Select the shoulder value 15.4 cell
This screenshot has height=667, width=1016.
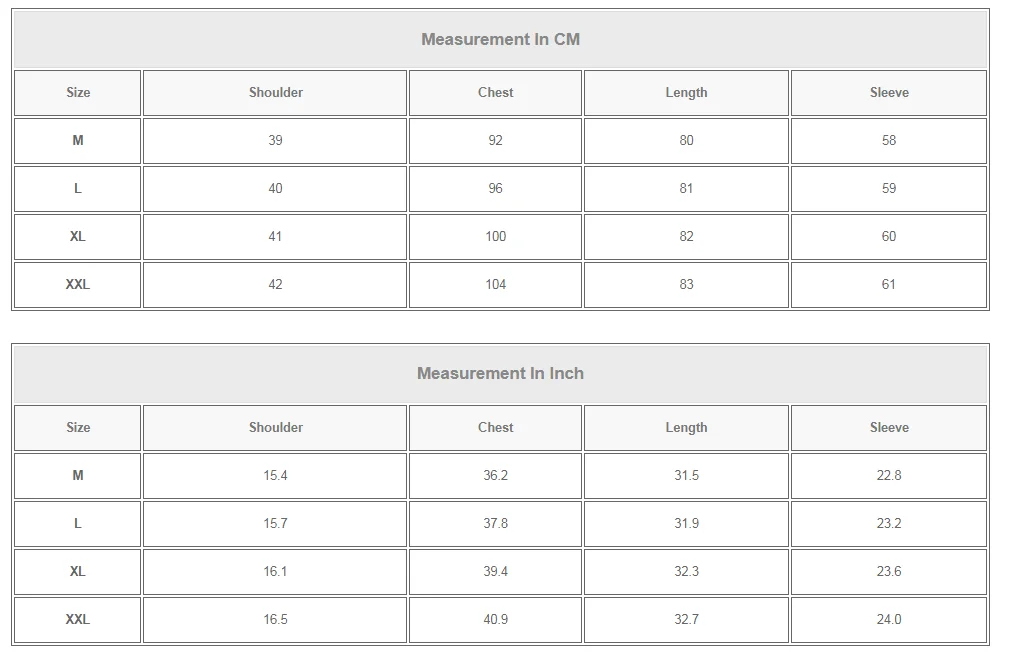click(275, 476)
